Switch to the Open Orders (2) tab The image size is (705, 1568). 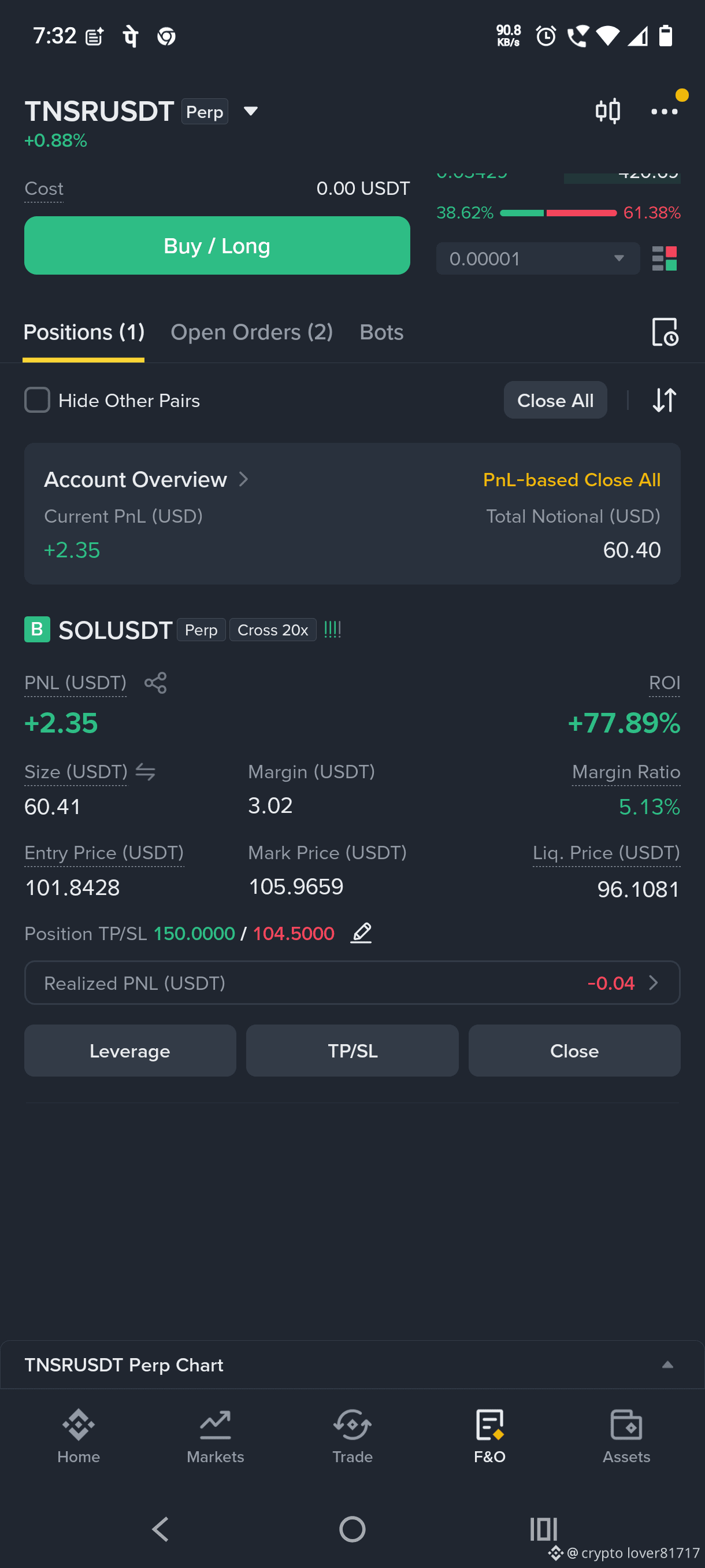pos(252,332)
